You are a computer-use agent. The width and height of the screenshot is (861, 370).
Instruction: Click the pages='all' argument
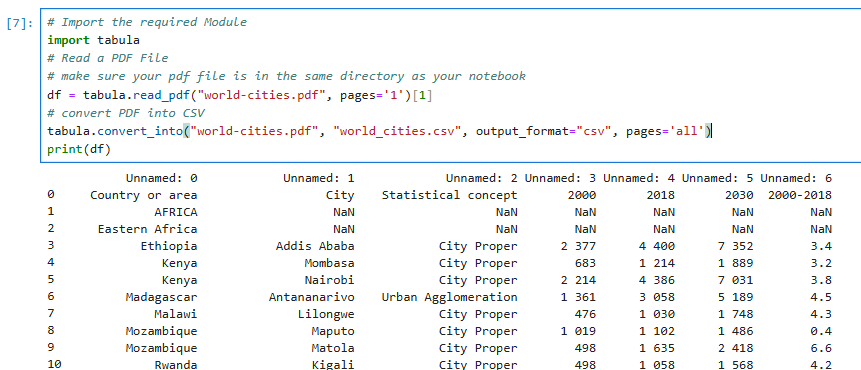coord(665,131)
